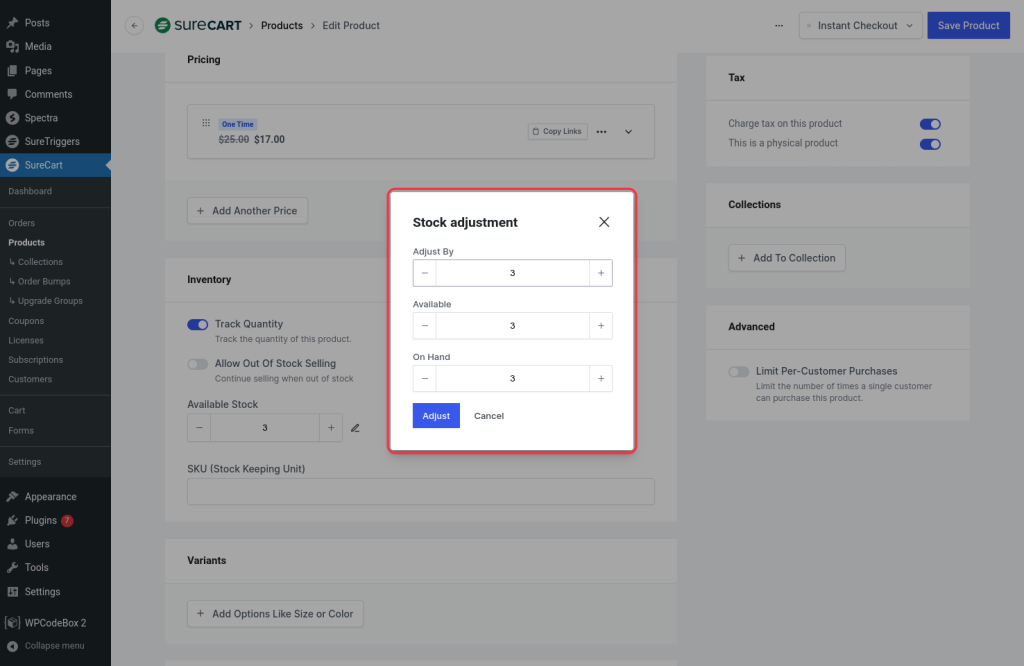This screenshot has height=666, width=1024.
Task: Click the back arrow next to SureCart logo
Action: click(134, 26)
